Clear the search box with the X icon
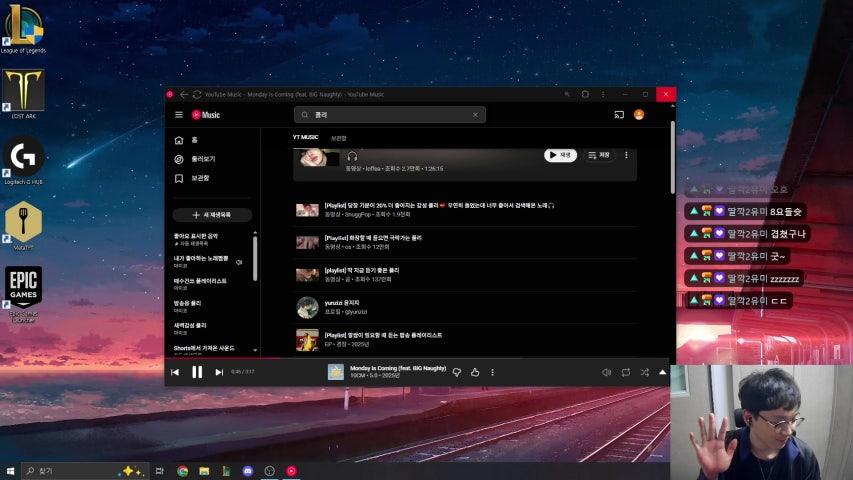 475,115
